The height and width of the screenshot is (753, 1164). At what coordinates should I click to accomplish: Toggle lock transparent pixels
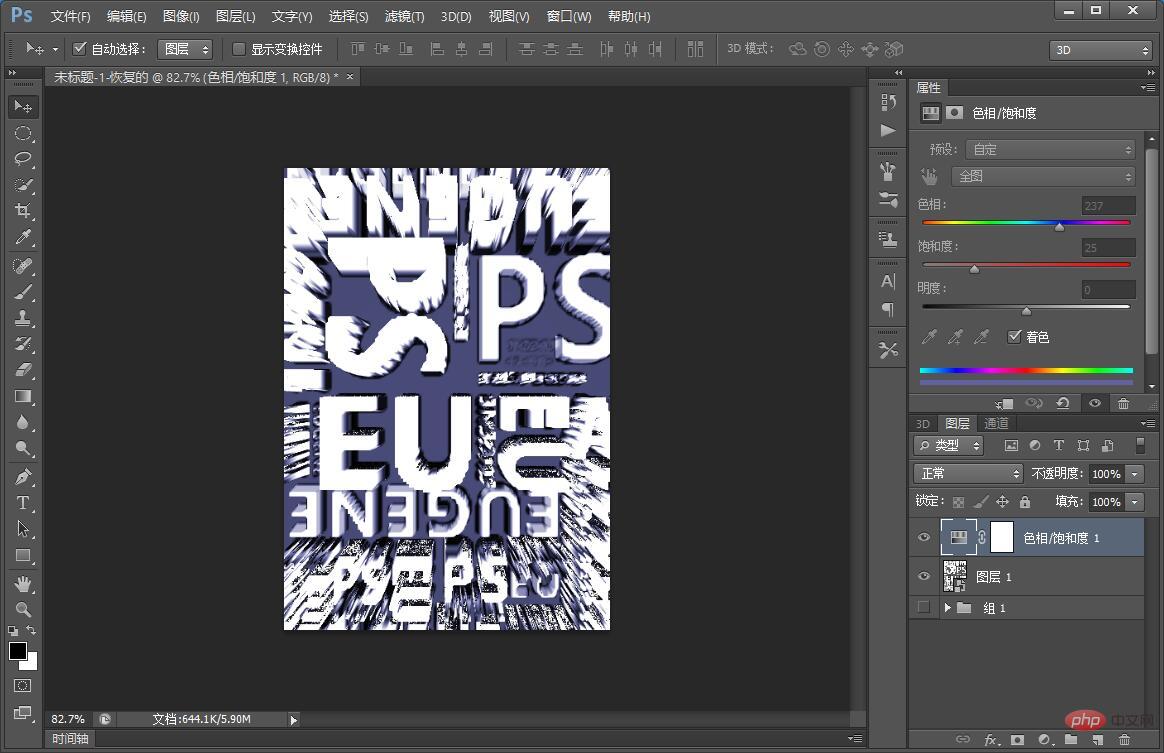pyautogui.click(x=958, y=502)
